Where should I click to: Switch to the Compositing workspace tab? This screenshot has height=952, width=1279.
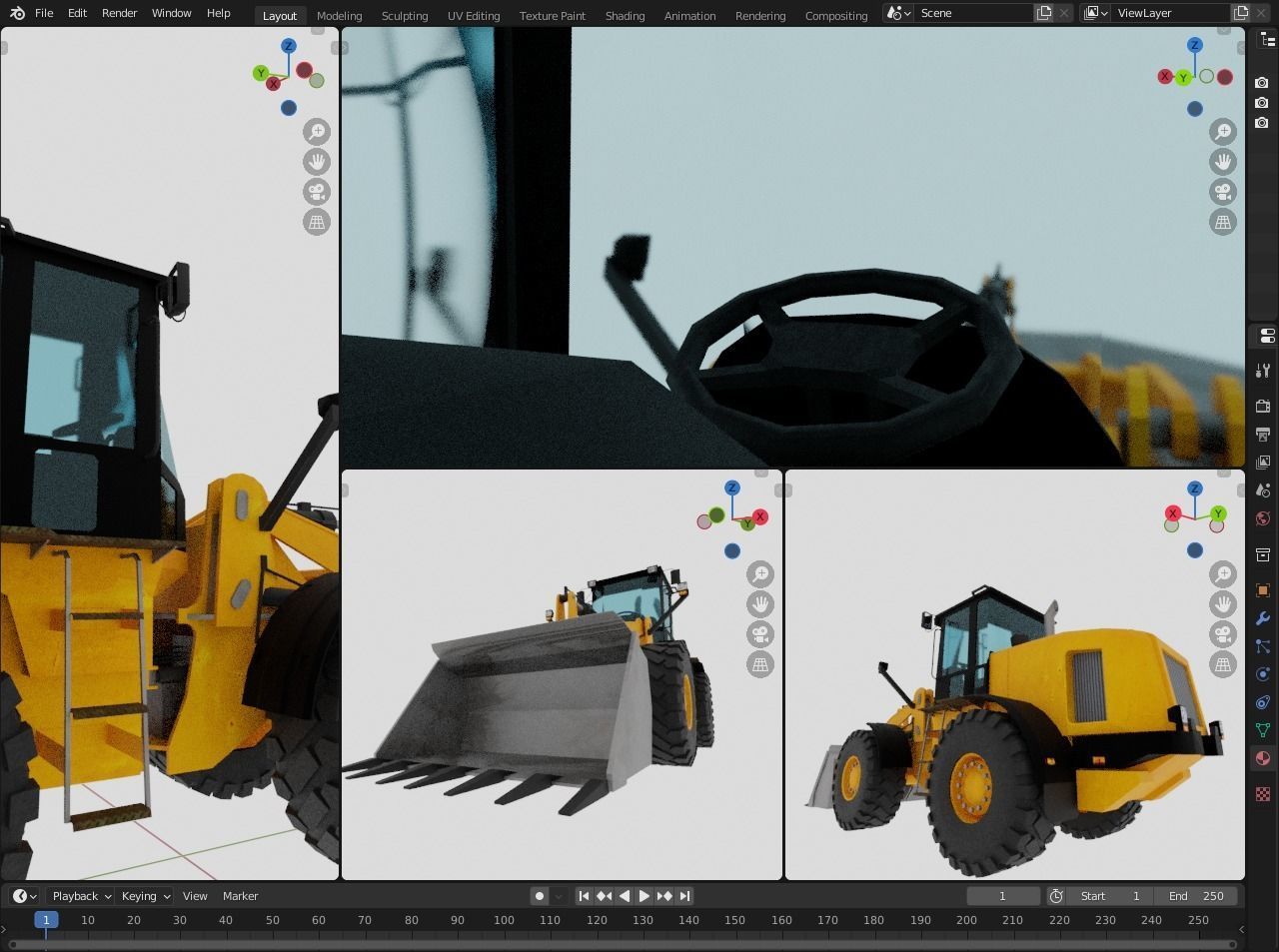point(836,16)
